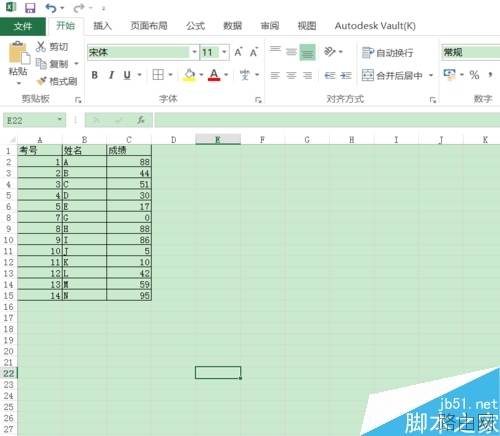Open the font size 11 dropdown
The width and height of the screenshot is (500, 436).
point(224,52)
